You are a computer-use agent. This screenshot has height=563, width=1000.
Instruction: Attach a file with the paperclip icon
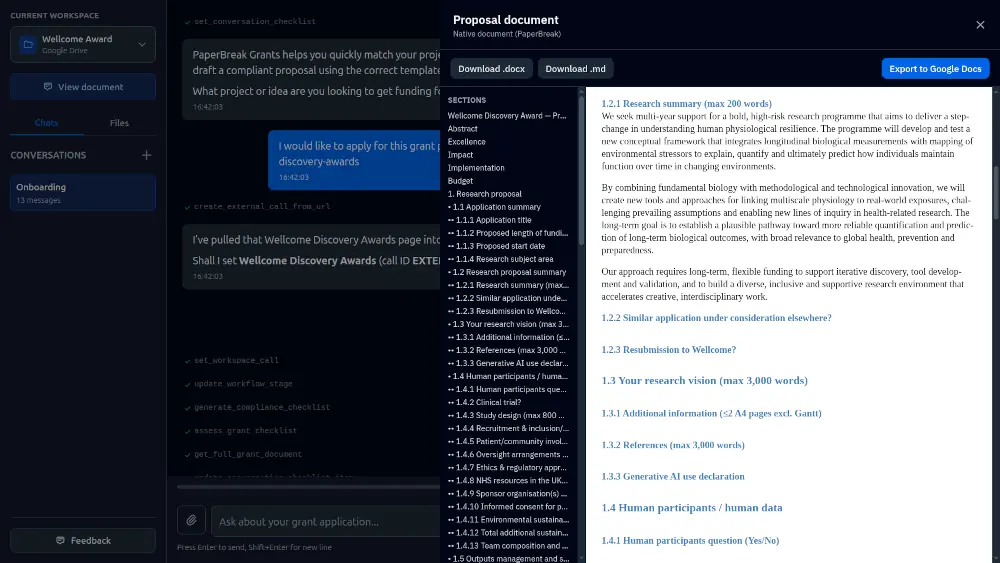pyautogui.click(x=191, y=521)
